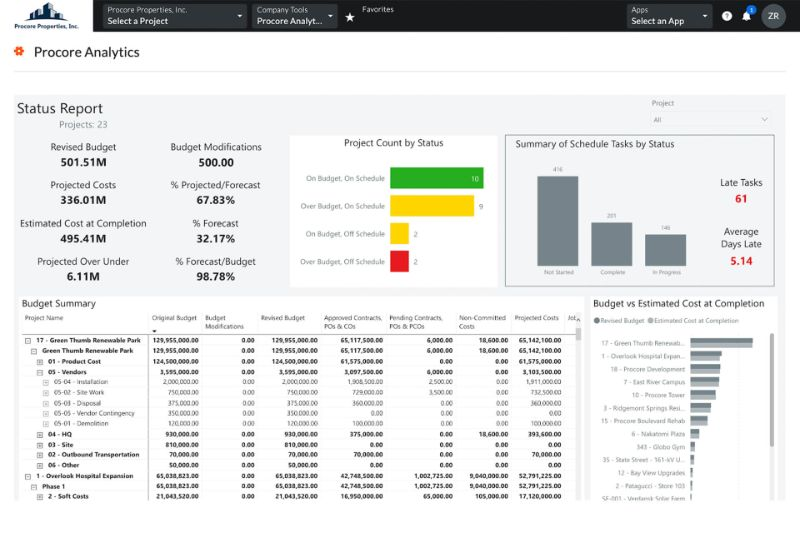Collapse the Phase 1 row
Viewport: 800px width, 533px height.
pyautogui.click(x=34, y=487)
